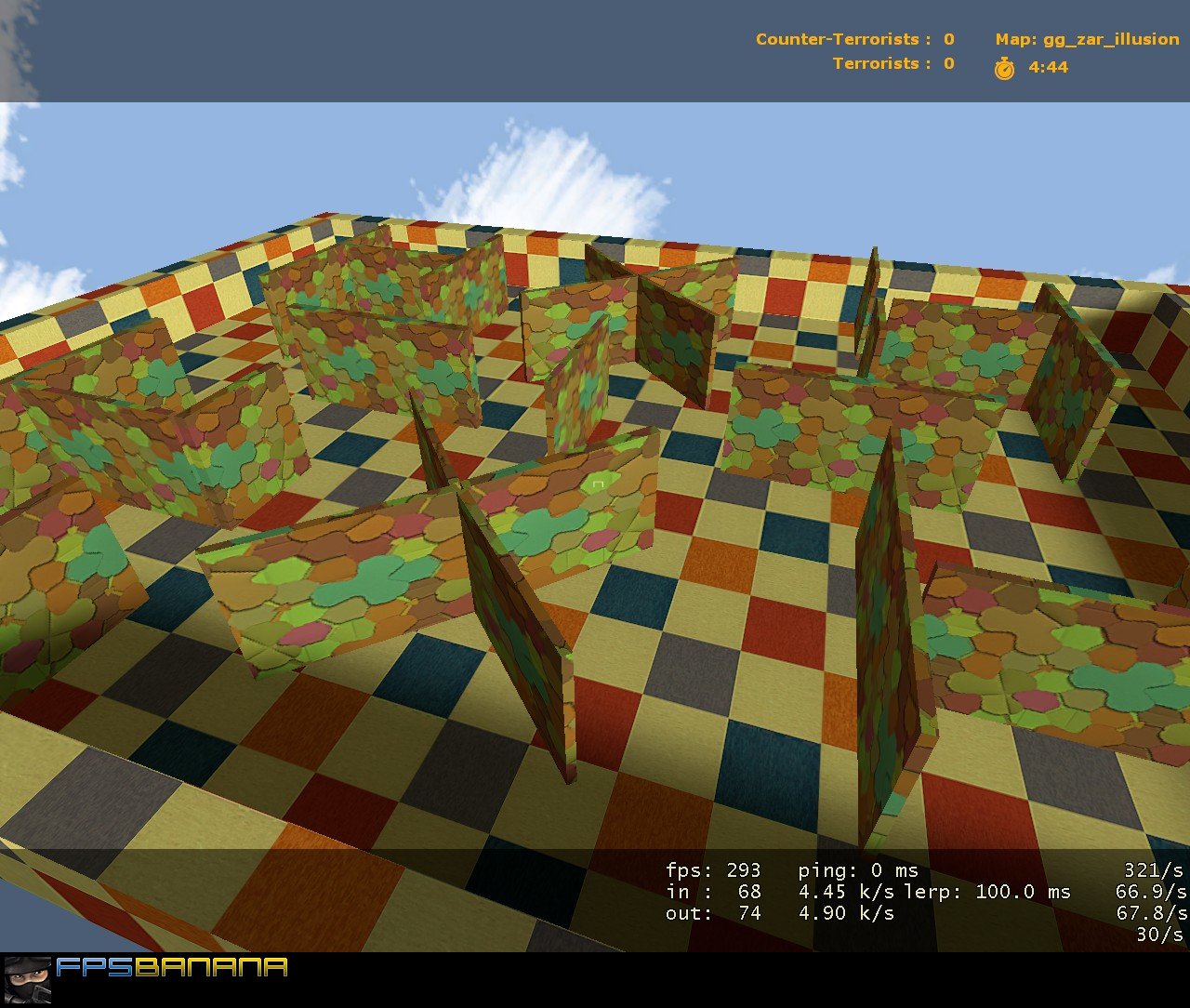
Task: Click the round timer reading 4:44
Action: 1045,67
